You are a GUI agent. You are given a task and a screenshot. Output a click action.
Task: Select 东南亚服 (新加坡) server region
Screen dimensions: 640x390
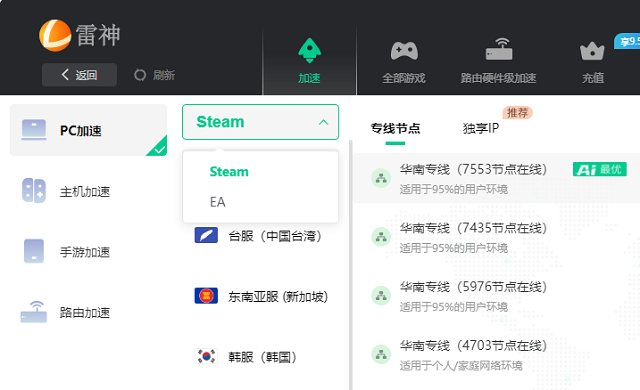(261, 296)
